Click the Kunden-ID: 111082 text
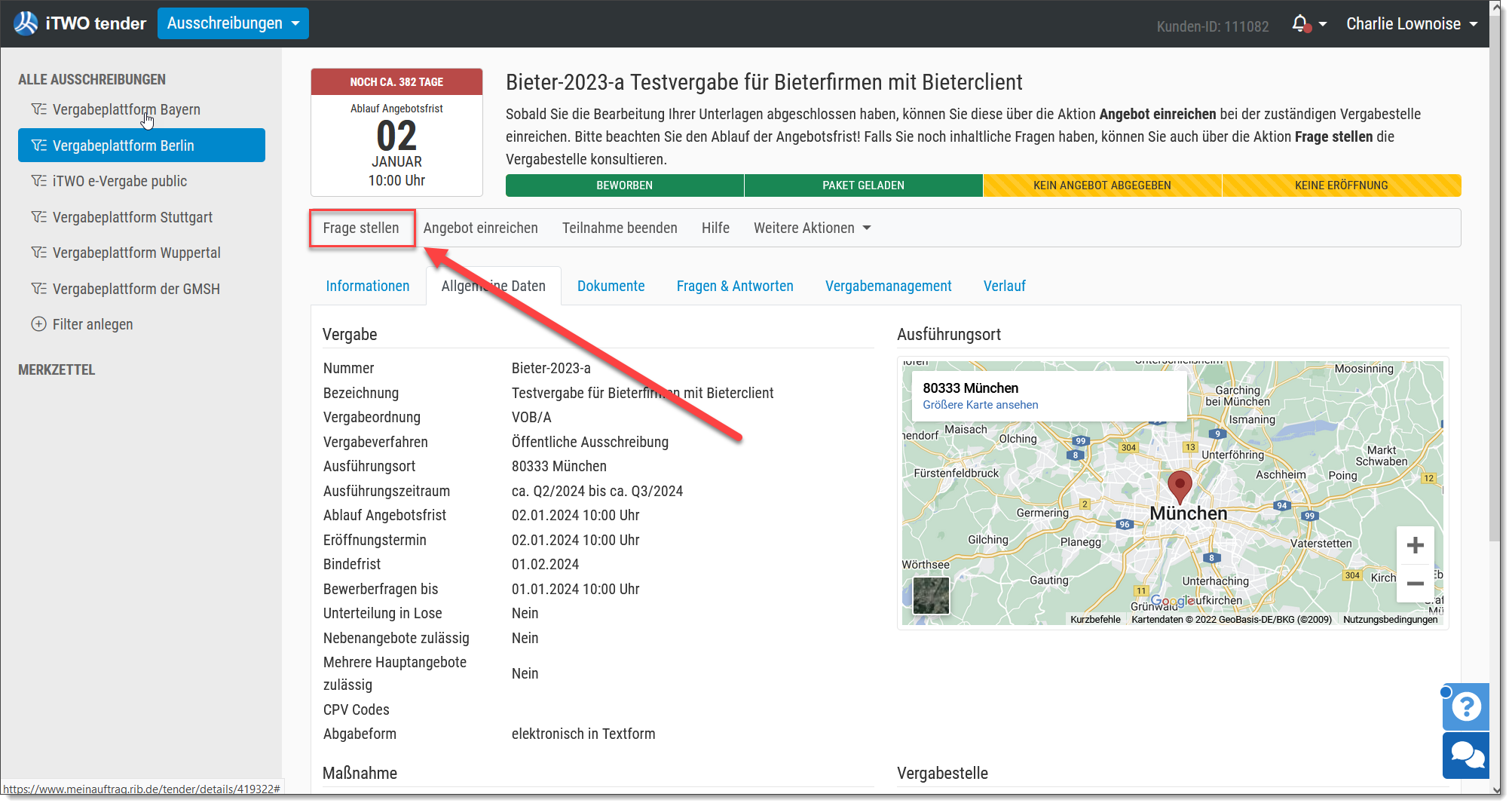Viewport: 1512px width, 806px height. tap(1213, 26)
